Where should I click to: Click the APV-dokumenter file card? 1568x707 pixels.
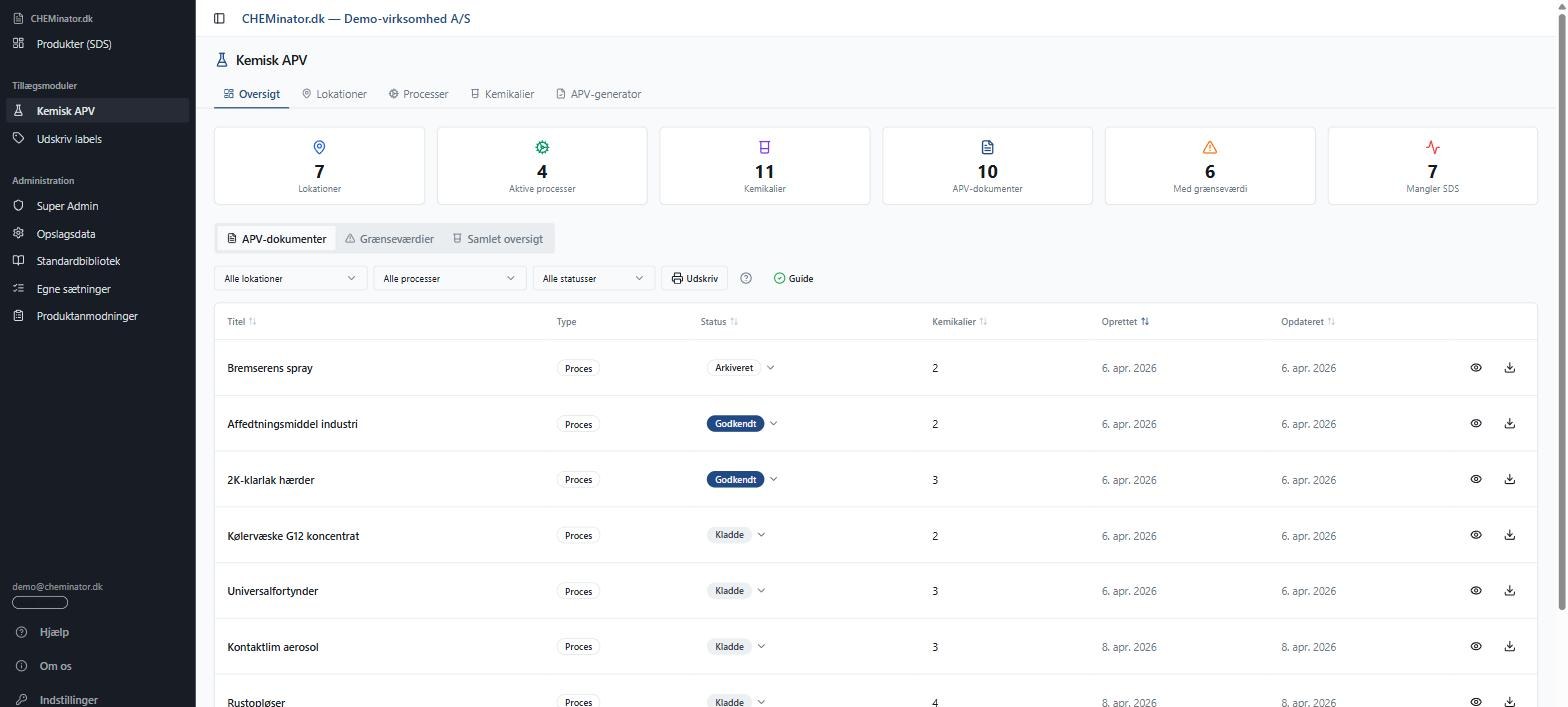(987, 166)
